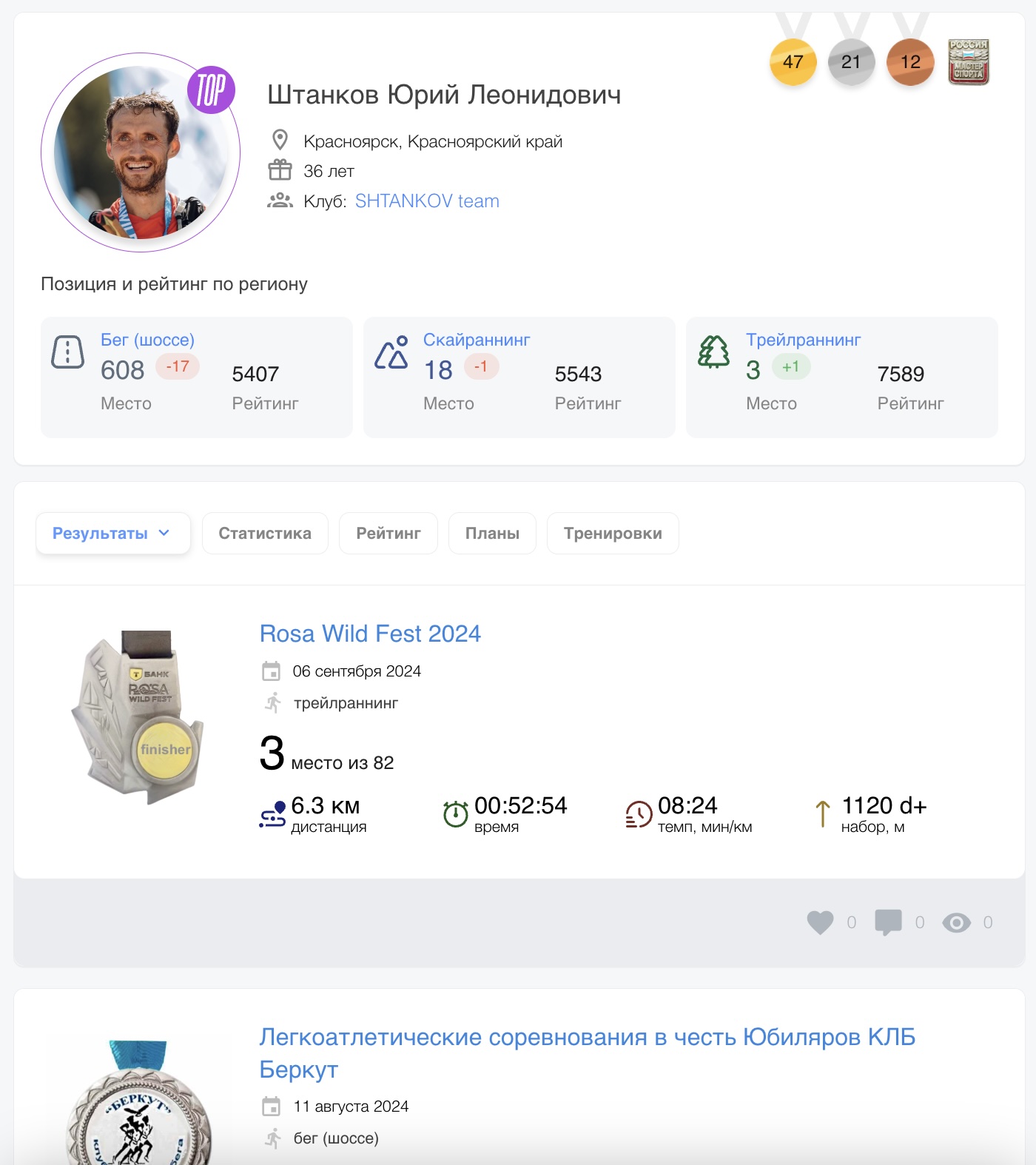Viewport: 1036px width, 1165px height.
Task: Click the +1 position change badge
Action: tap(791, 366)
